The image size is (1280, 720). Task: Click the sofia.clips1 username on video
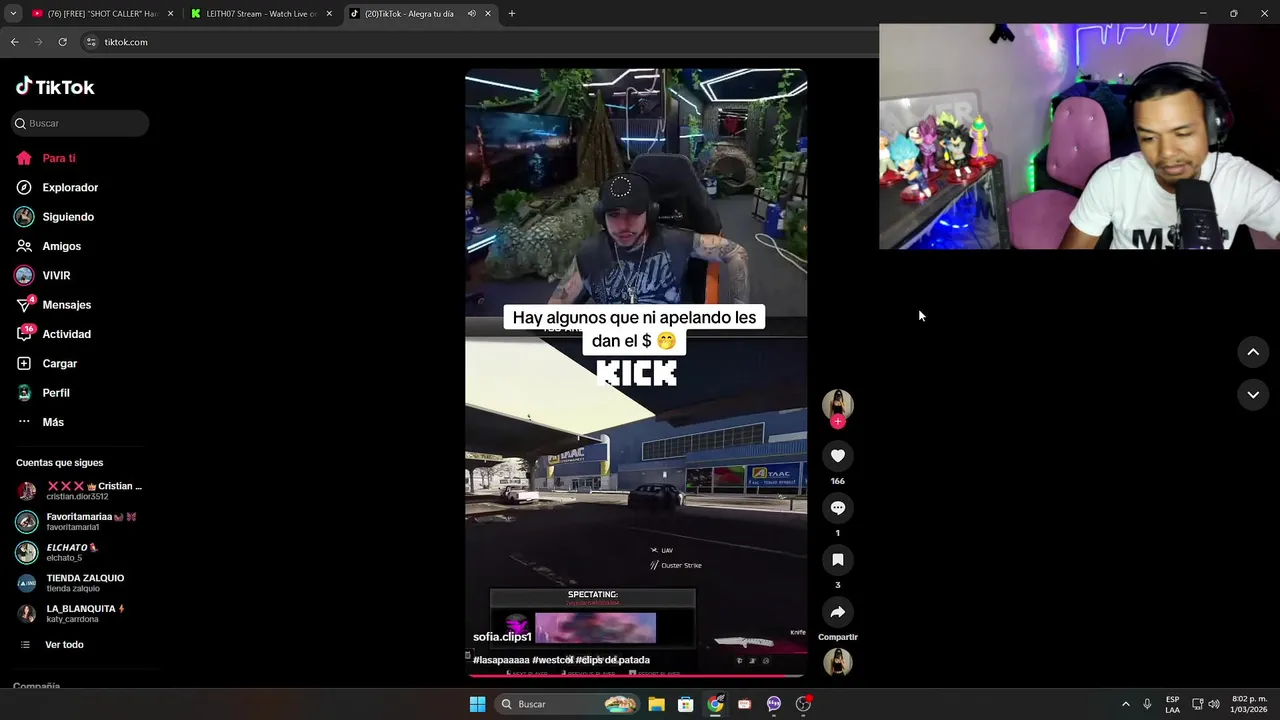click(x=502, y=637)
